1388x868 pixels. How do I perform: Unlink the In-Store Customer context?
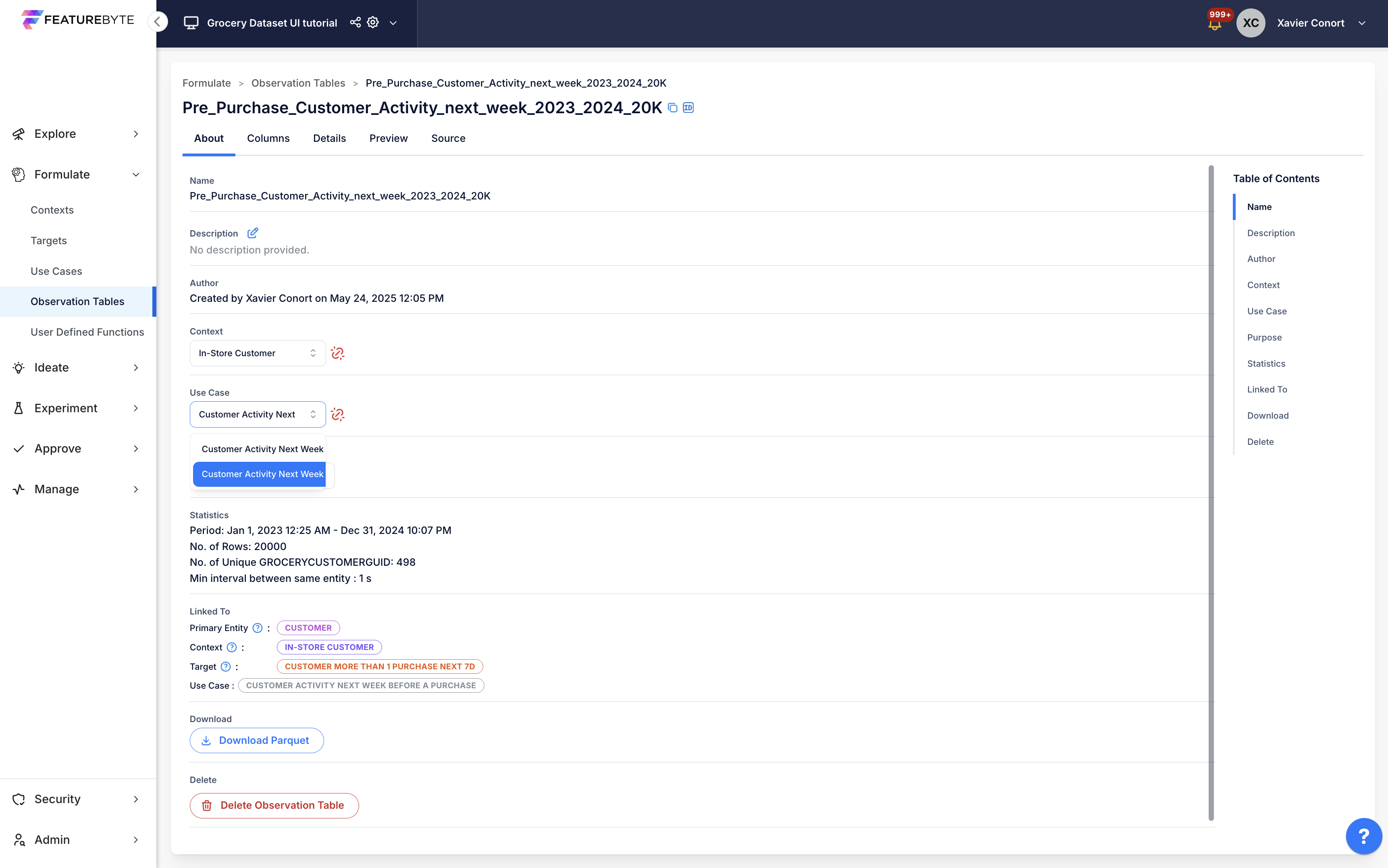pyautogui.click(x=337, y=353)
